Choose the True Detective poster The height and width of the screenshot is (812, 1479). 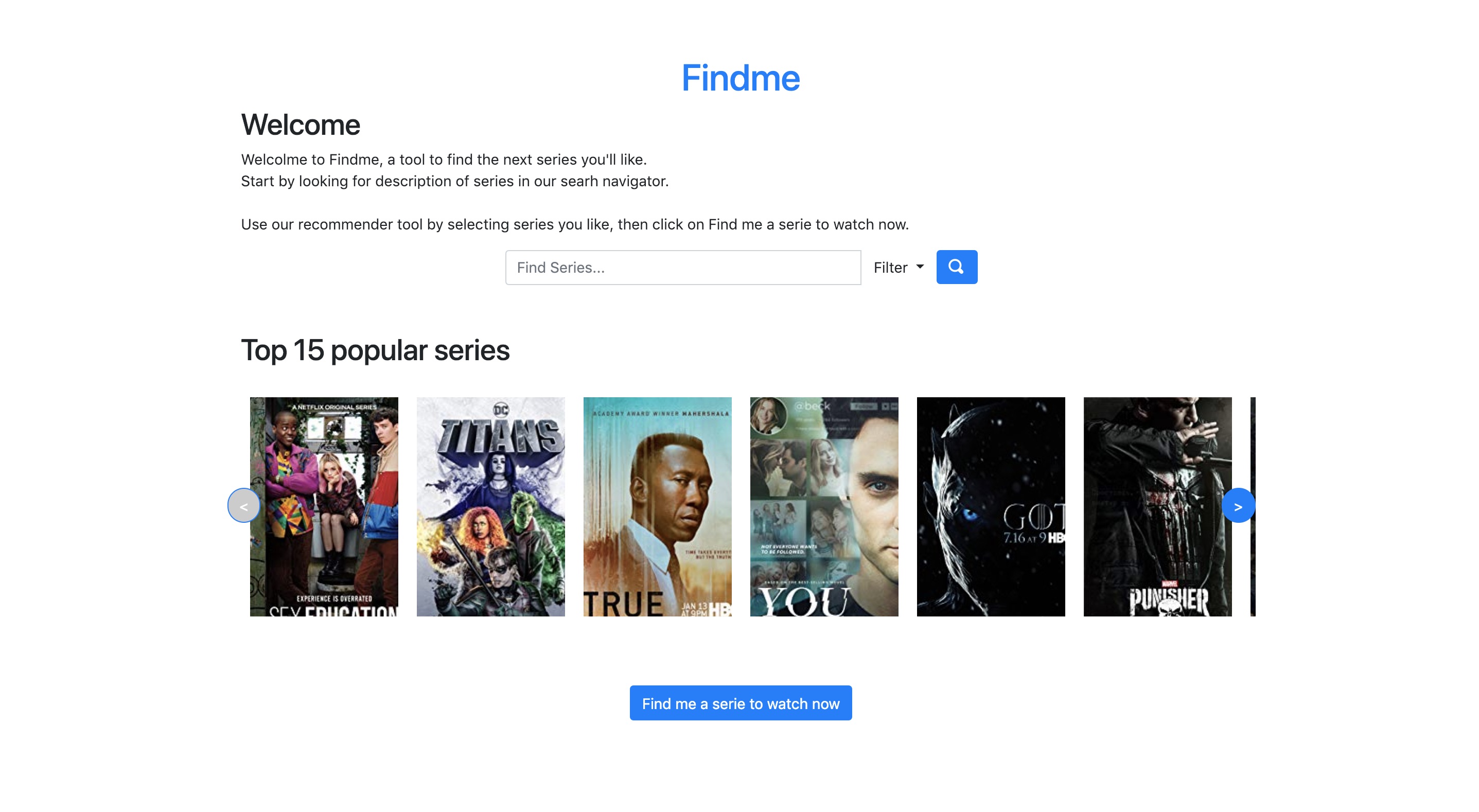(657, 506)
